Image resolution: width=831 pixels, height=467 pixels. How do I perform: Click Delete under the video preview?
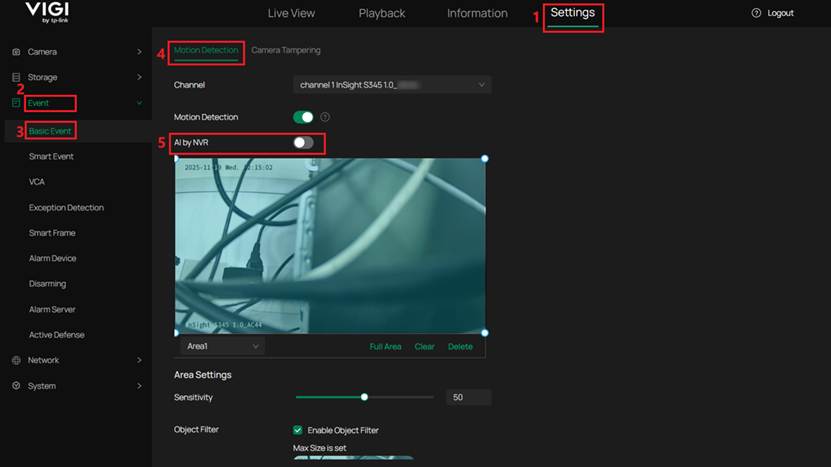coord(460,347)
